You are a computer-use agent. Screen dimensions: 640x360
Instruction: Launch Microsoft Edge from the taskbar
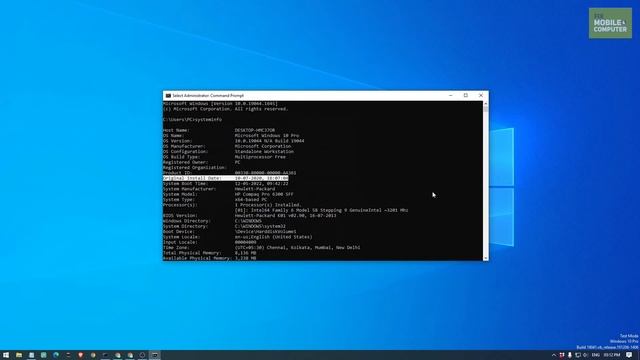click(56, 355)
